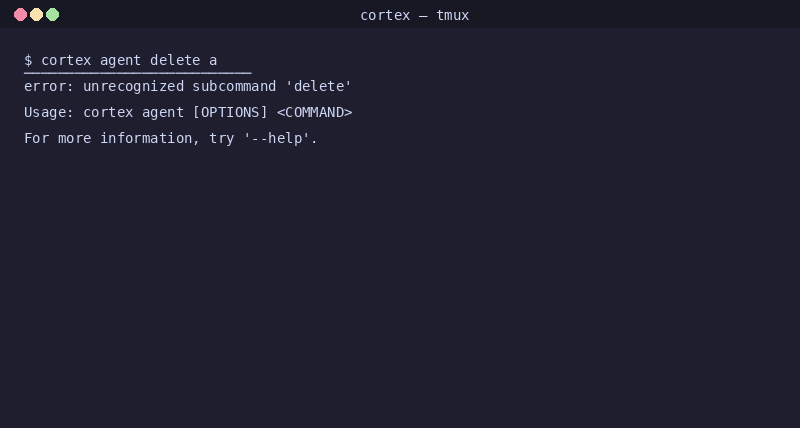This screenshot has width=800, height=428.
Task: Click 'cortex' in the usage line
Action: pyautogui.click(x=108, y=112)
